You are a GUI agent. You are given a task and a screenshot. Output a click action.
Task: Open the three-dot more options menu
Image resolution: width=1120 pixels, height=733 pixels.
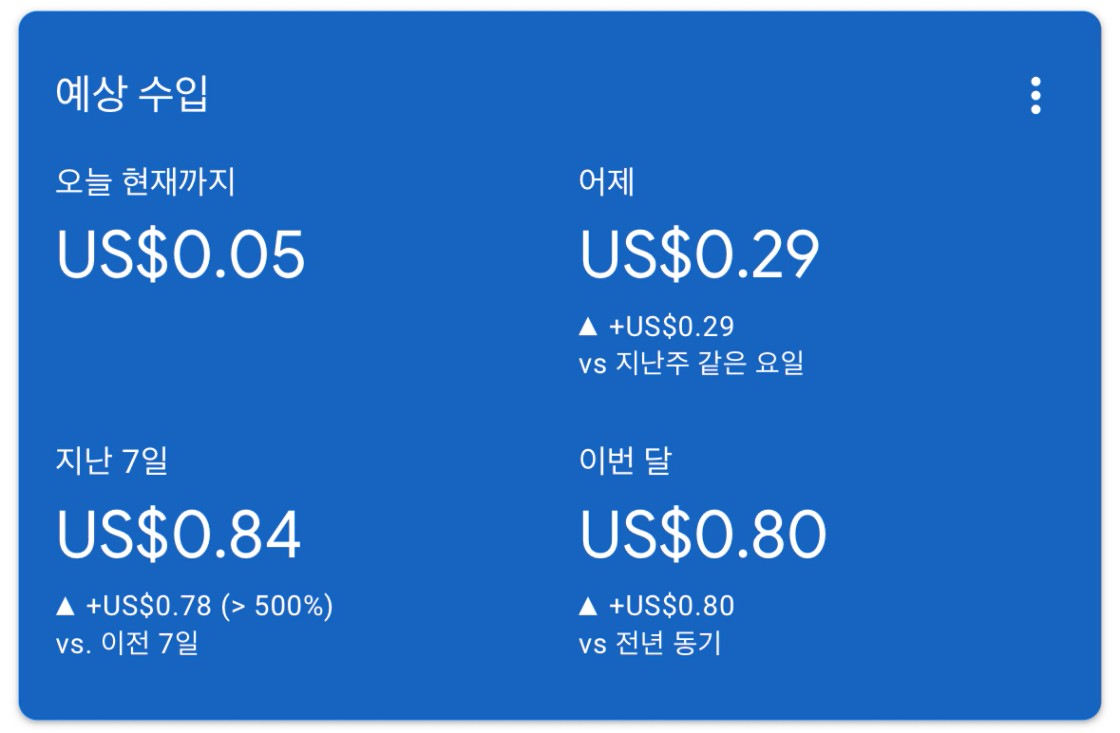1035,96
